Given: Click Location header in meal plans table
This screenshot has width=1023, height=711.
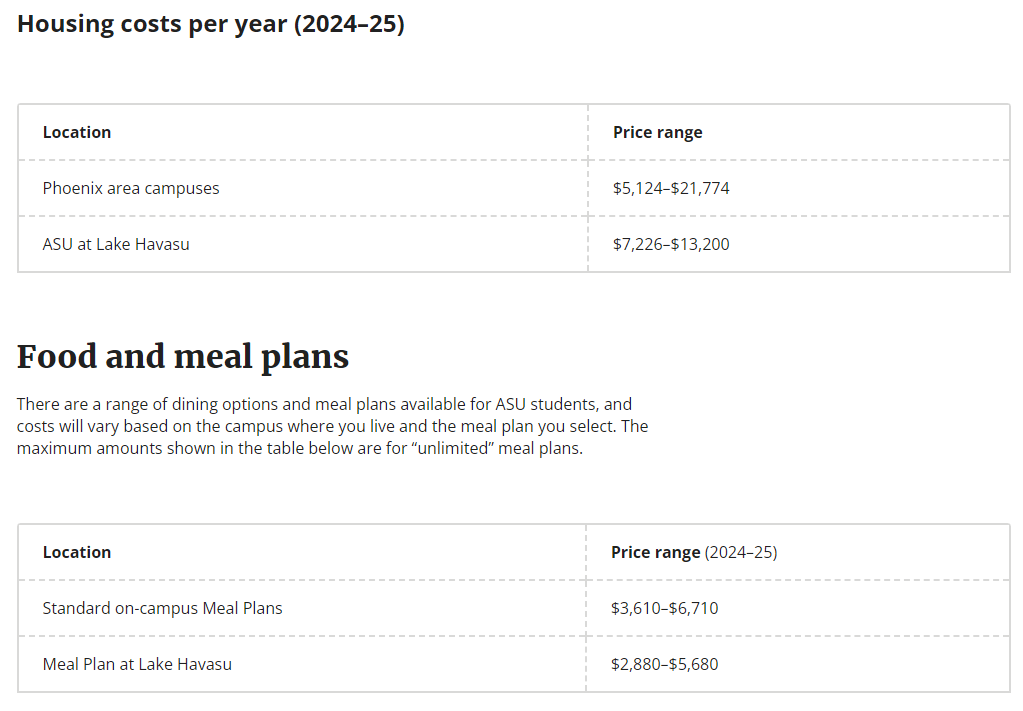Looking at the screenshot, I should tap(77, 552).
